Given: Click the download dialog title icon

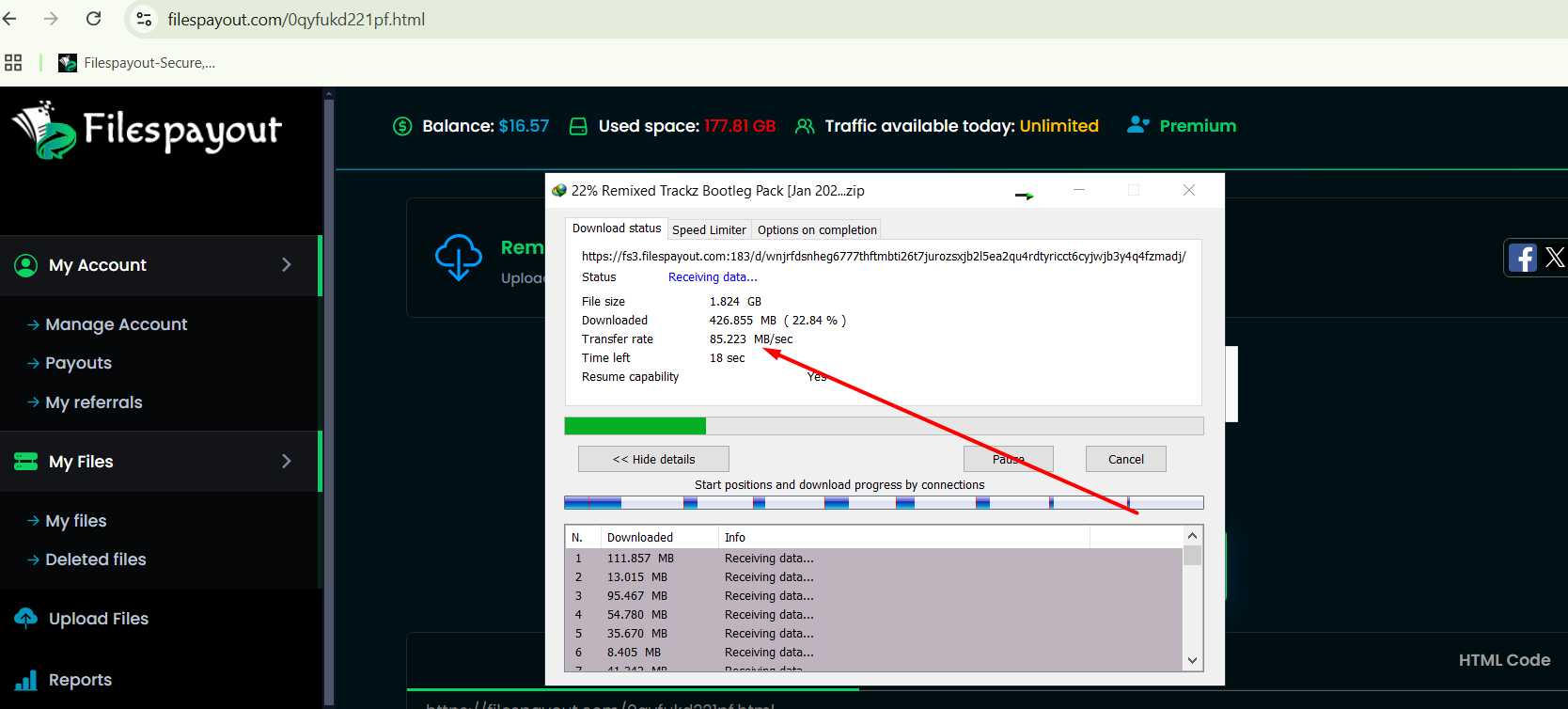Looking at the screenshot, I should pos(559,190).
